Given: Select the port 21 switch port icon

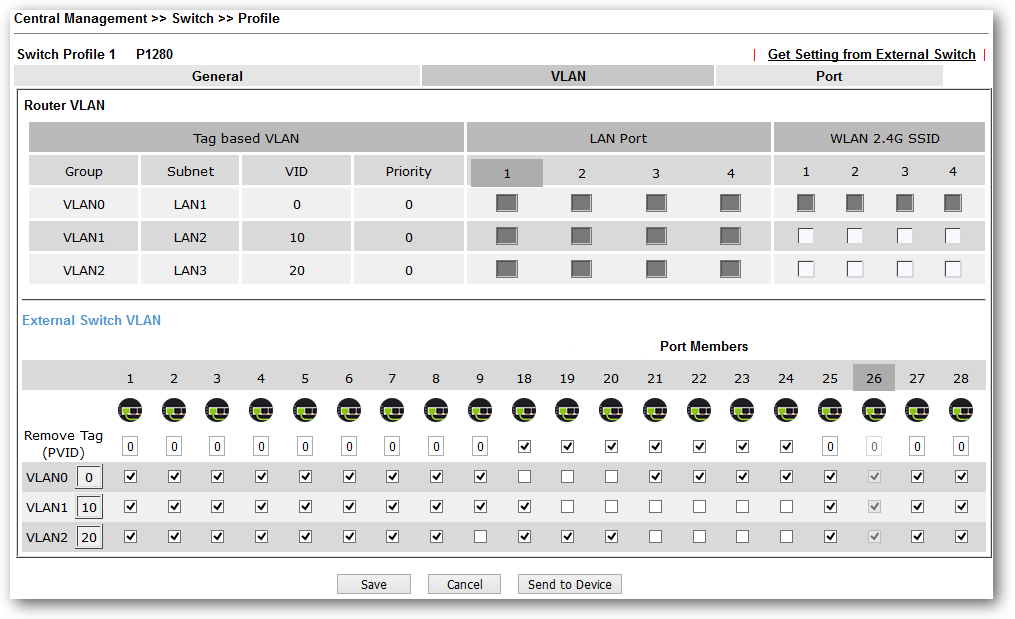Looking at the screenshot, I should (655, 410).
